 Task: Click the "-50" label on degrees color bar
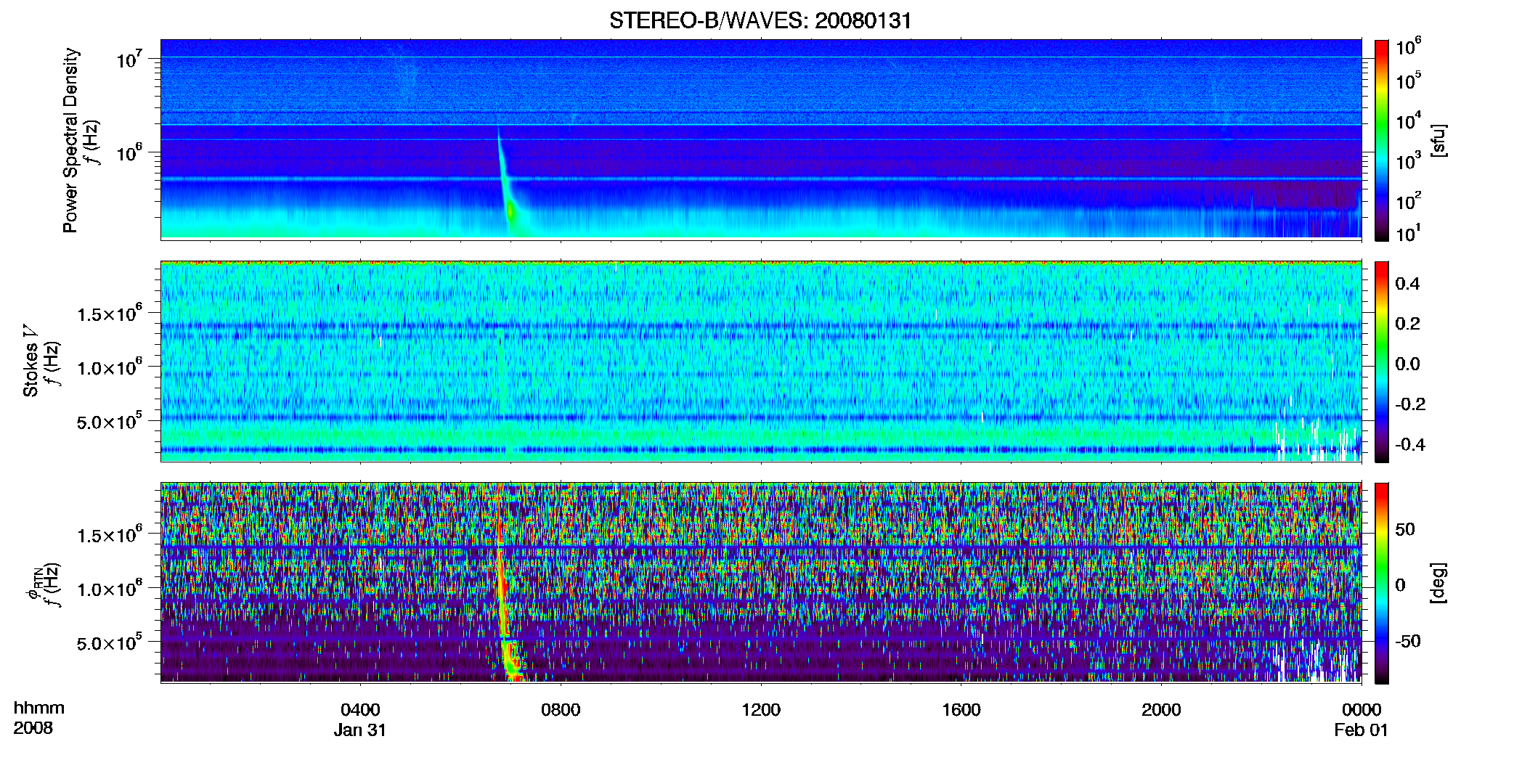pos(1408,642)
